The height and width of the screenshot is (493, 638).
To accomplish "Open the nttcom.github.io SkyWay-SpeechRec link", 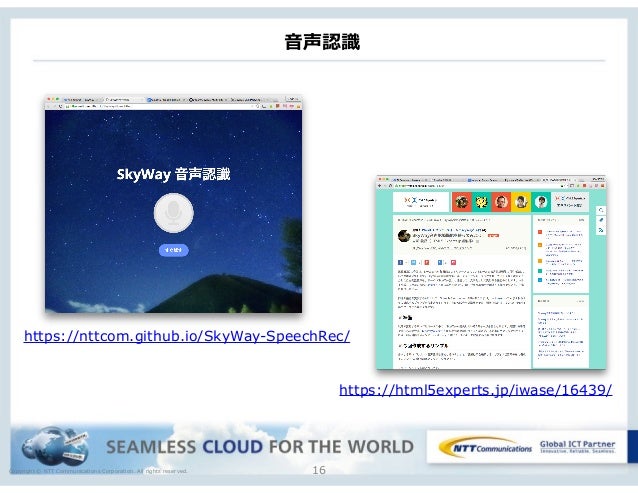I will tap(187, 336).
